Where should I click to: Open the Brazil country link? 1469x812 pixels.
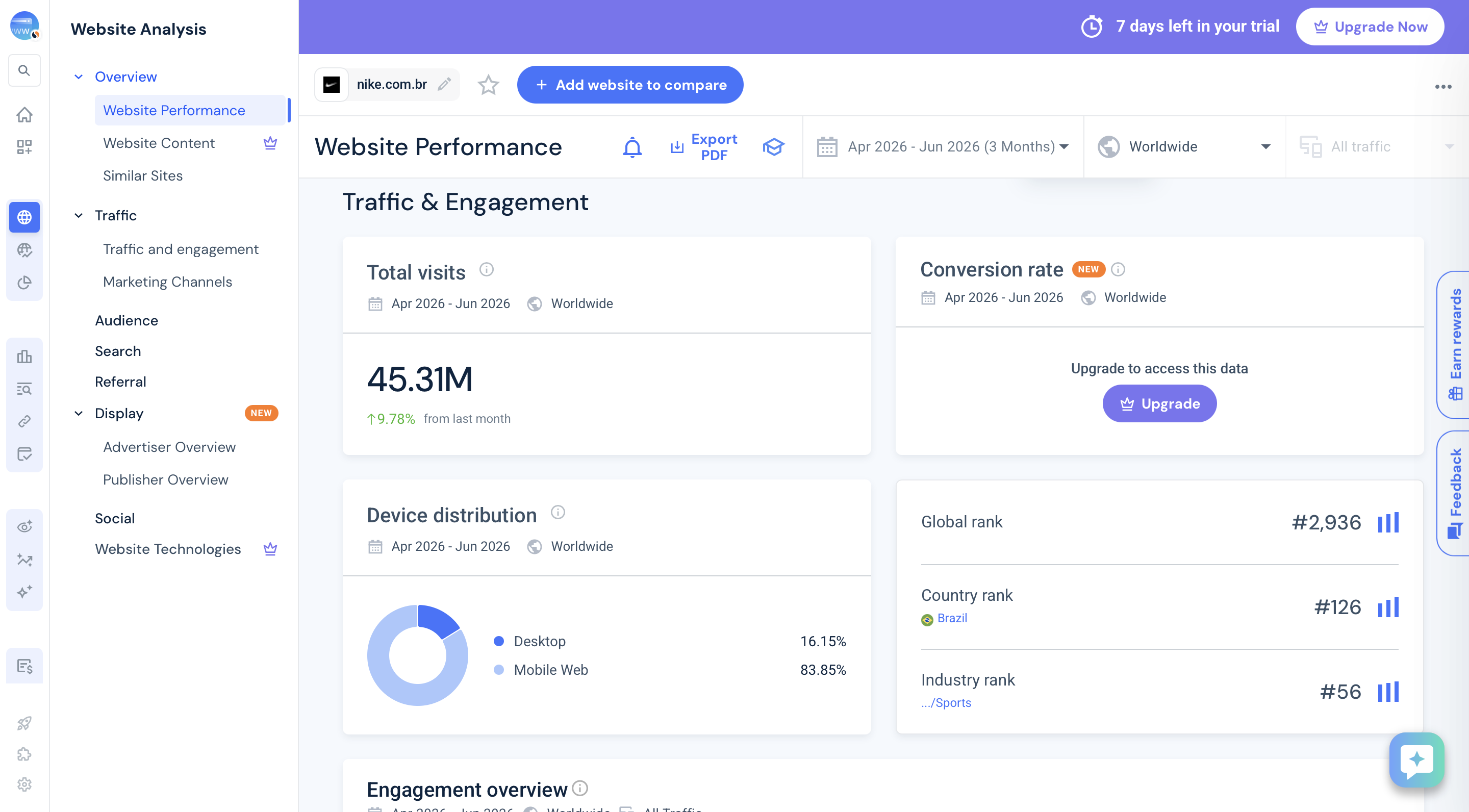pyautogui.click(x=952, y=618)
